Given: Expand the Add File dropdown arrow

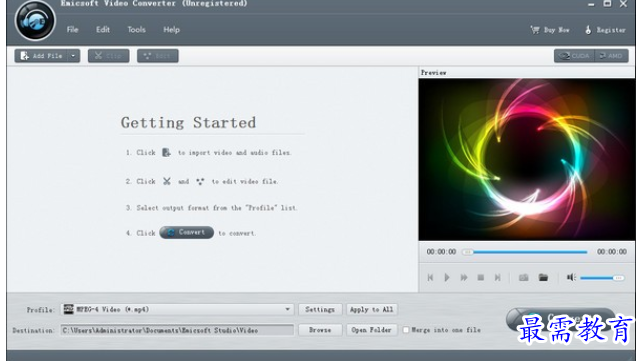Looking at the screenshot, I should (x=74, y=56).
